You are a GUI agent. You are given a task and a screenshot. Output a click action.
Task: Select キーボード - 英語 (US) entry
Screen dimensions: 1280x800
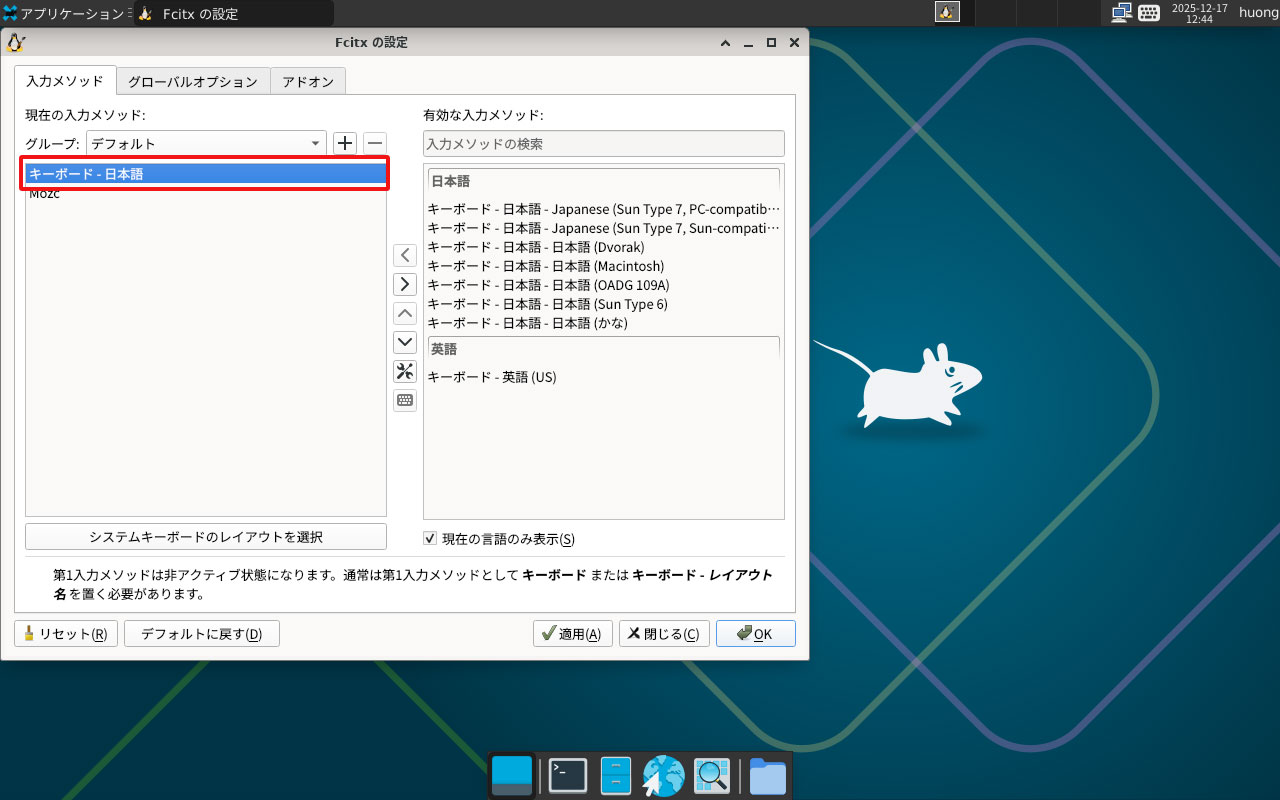coord(492,377)
